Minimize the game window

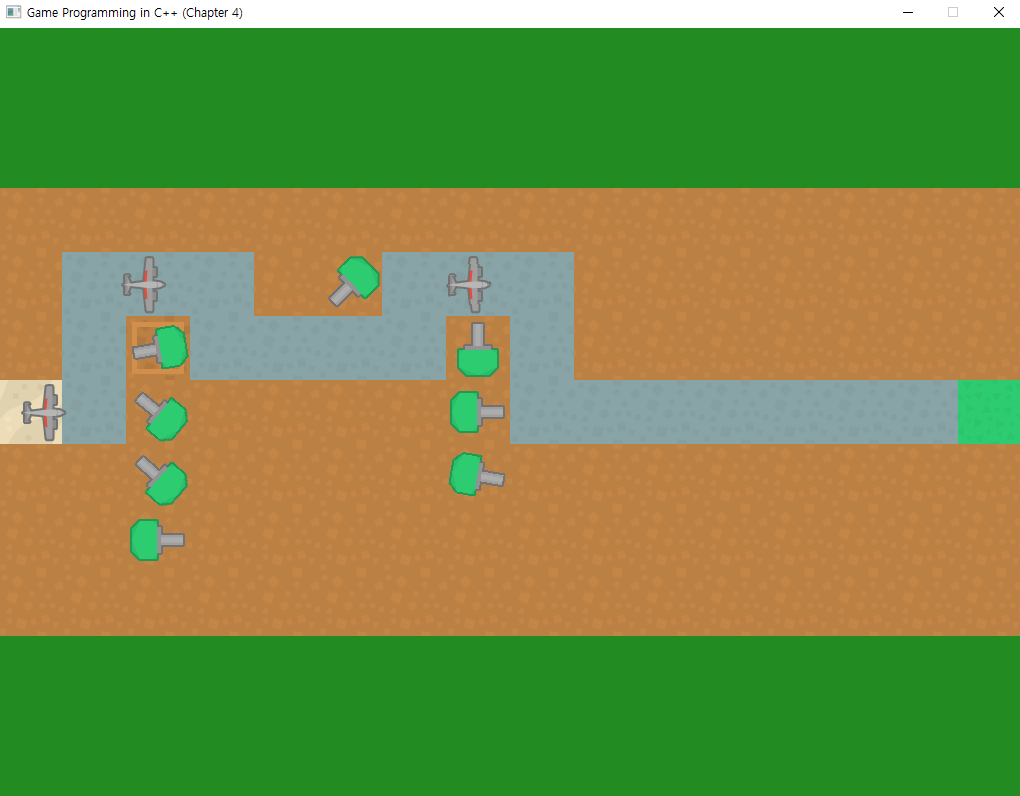908,12
